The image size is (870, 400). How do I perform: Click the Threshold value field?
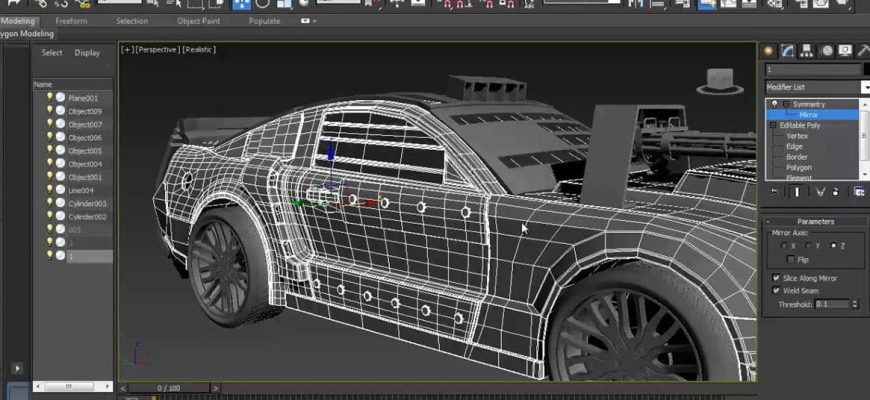tap(830, 303)
